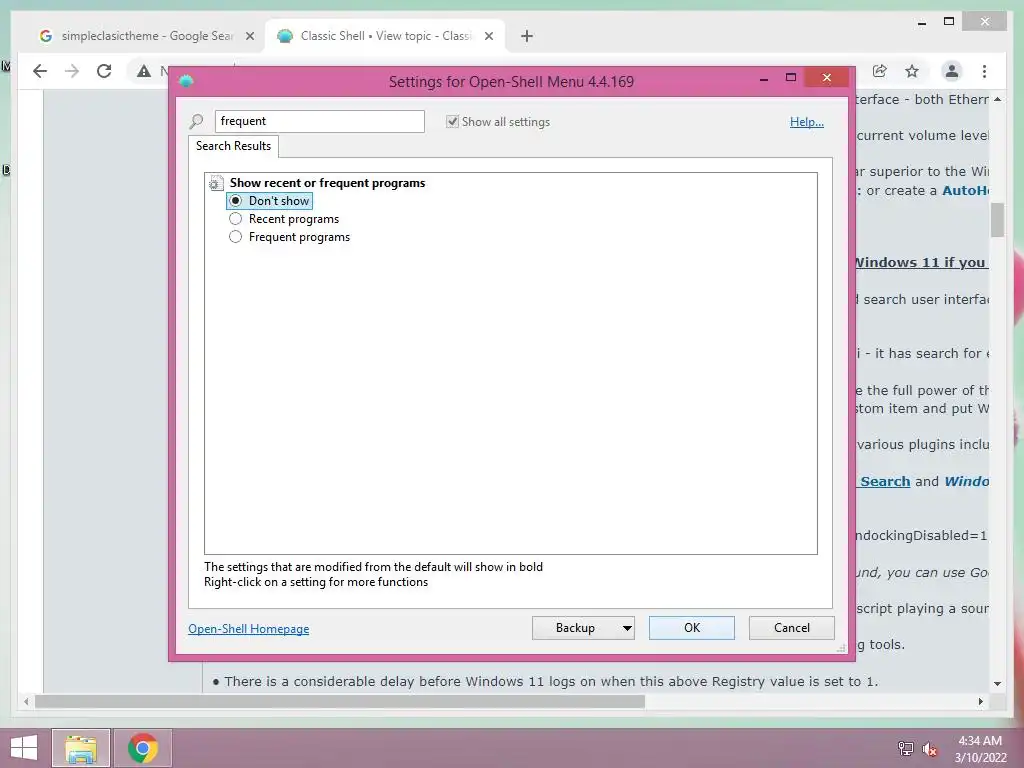The height and width of the screenshot is (768, 1024).
Task: Click the horizontal scroll left arrow
Action: click(26, 701)
